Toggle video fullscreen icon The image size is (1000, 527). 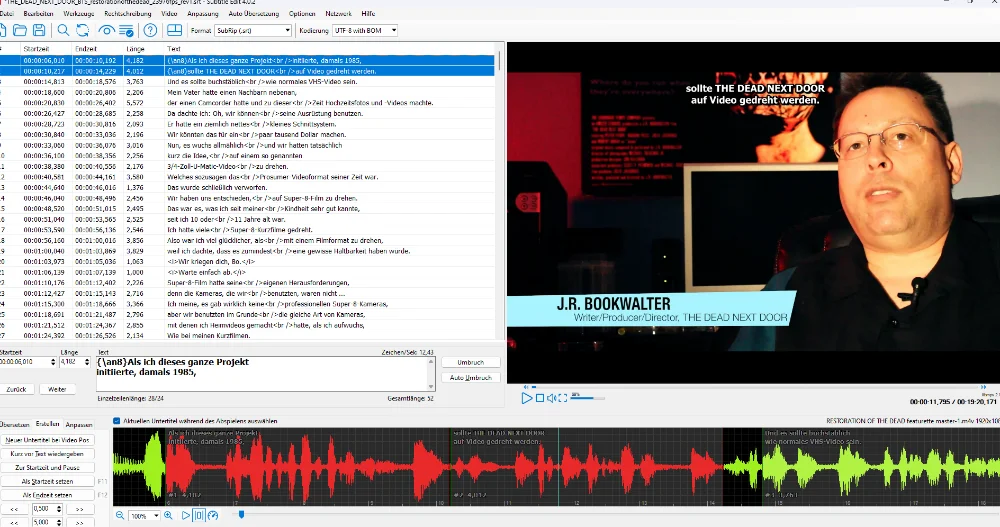point(562,398)
